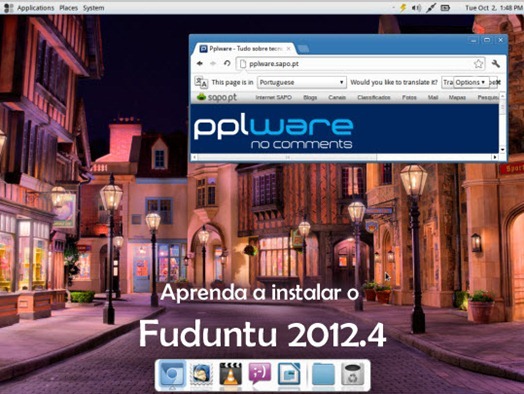Click the power lightning icon in the panel
The image size is (524, 394).
403,8
